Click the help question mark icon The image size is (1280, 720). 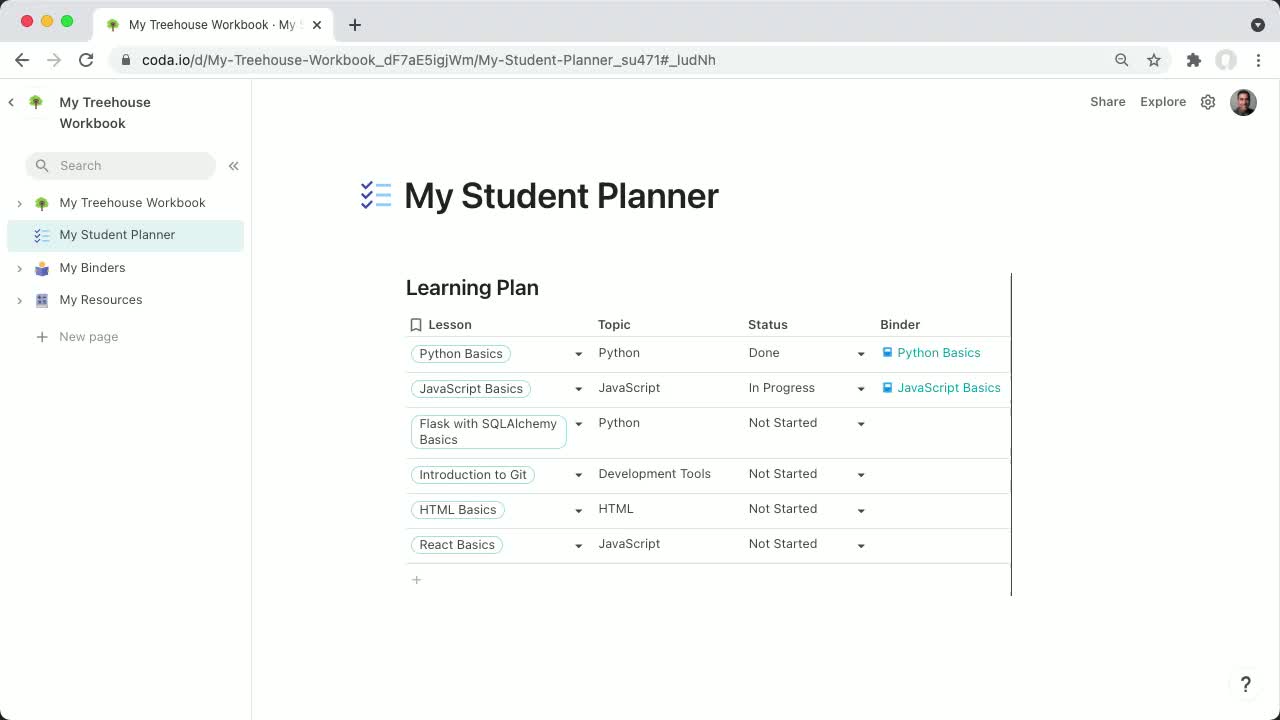click(x=1245, y=684)
